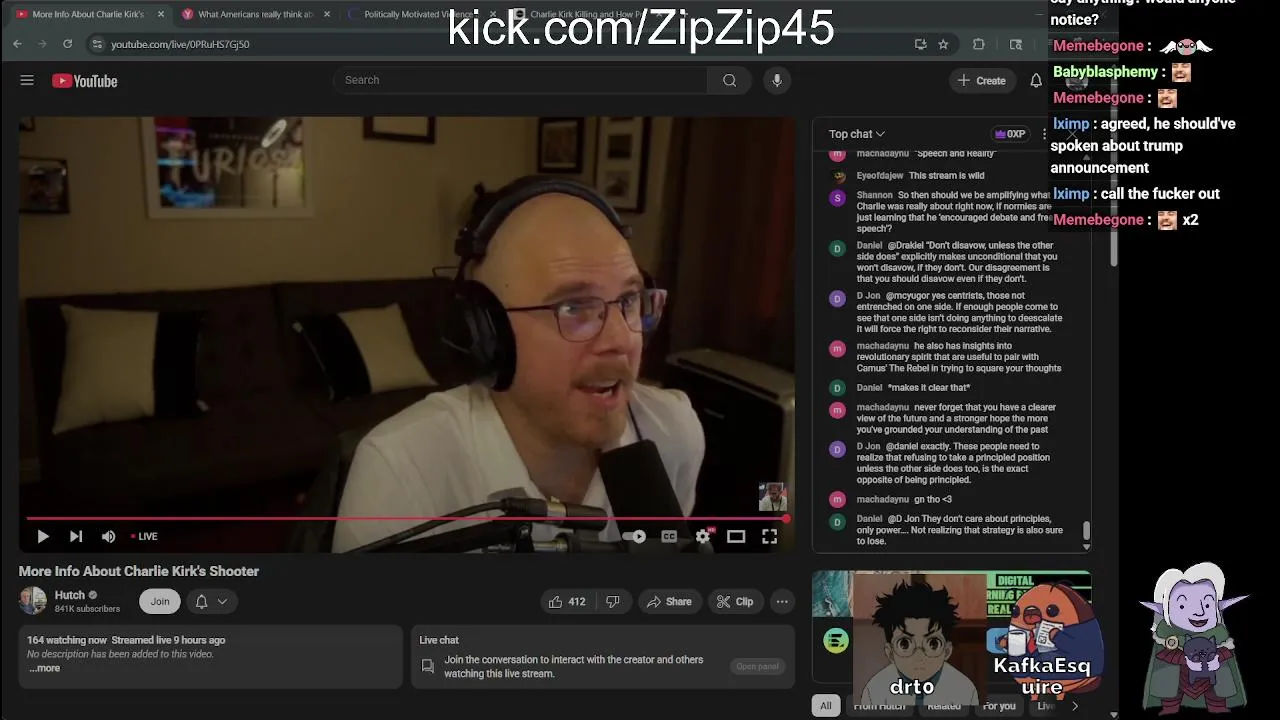
Task: Join the Hutch channel membership
Action: tap(160, 601)
